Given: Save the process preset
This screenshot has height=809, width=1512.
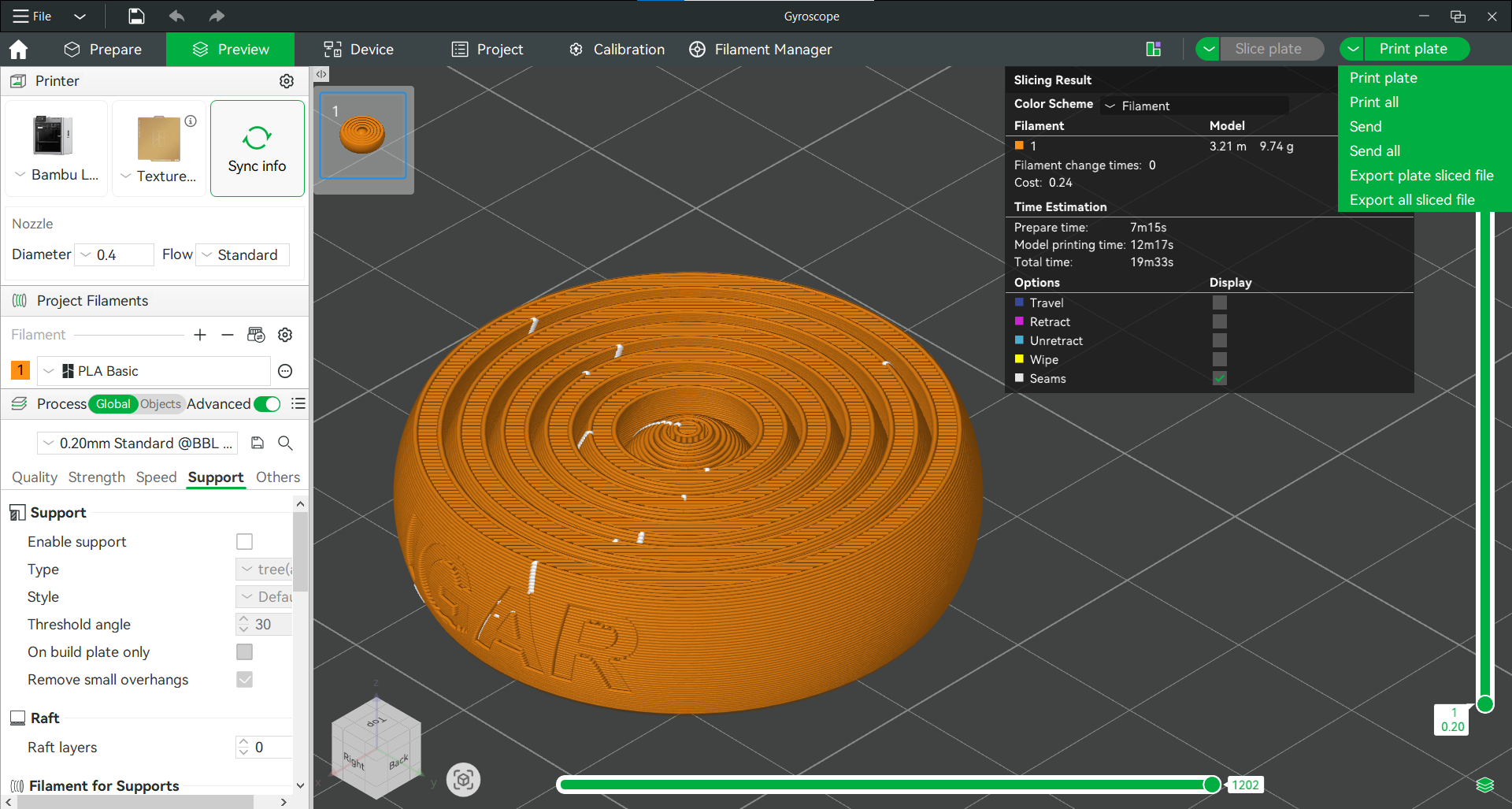Looking at the screenshot, I should pyautogui.click(x=258, y=443).
